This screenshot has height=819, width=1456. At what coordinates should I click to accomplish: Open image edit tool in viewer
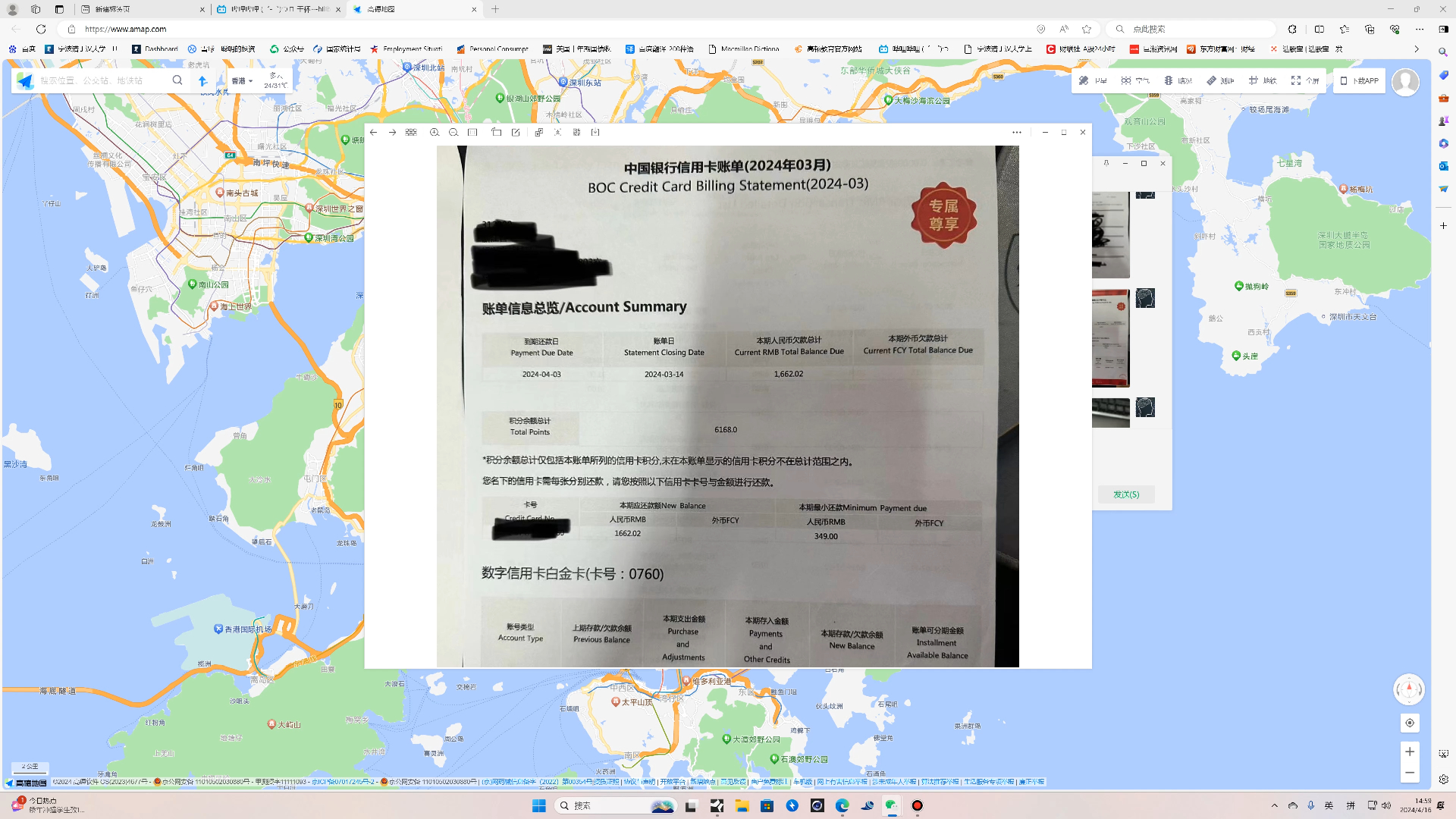[516, 132]
